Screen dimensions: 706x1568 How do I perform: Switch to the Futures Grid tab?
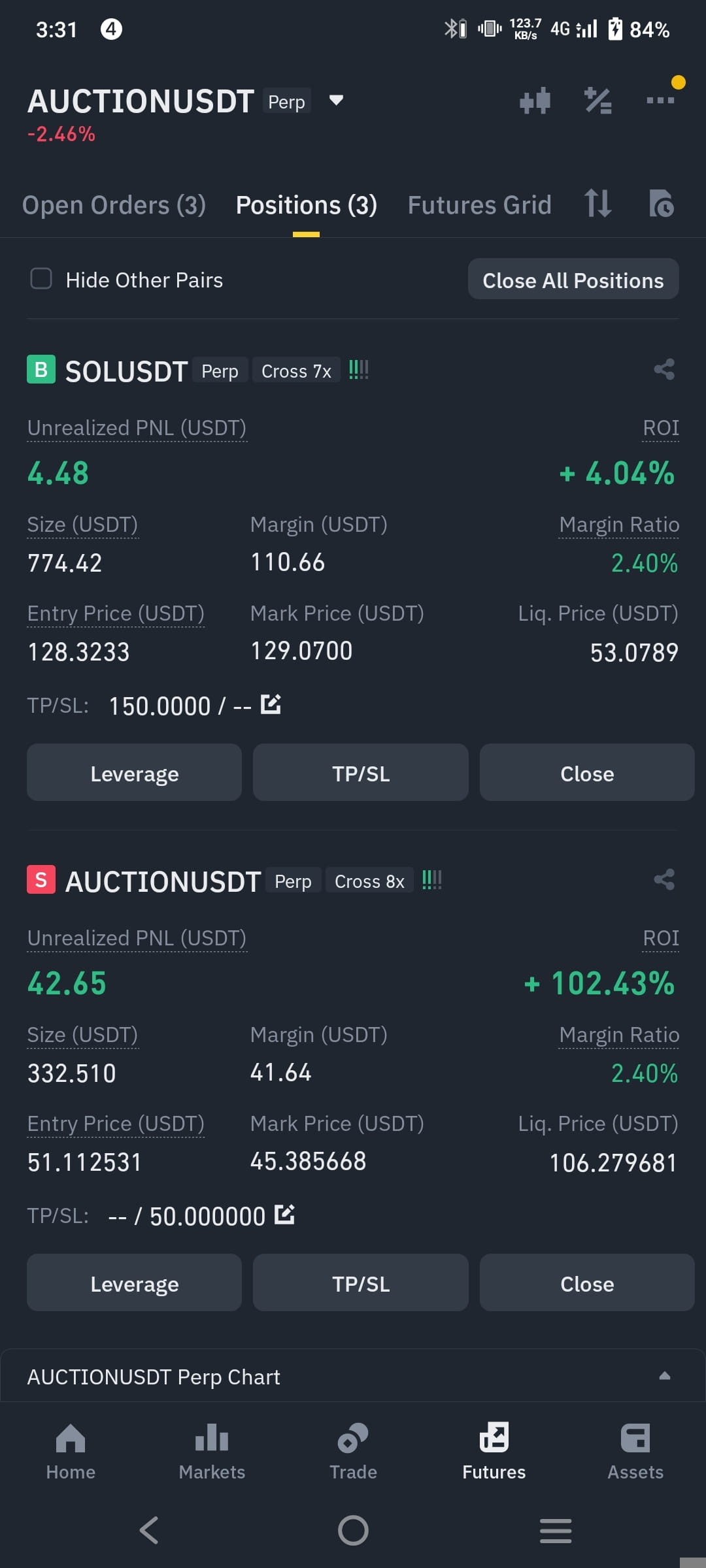tap(479, 205)
